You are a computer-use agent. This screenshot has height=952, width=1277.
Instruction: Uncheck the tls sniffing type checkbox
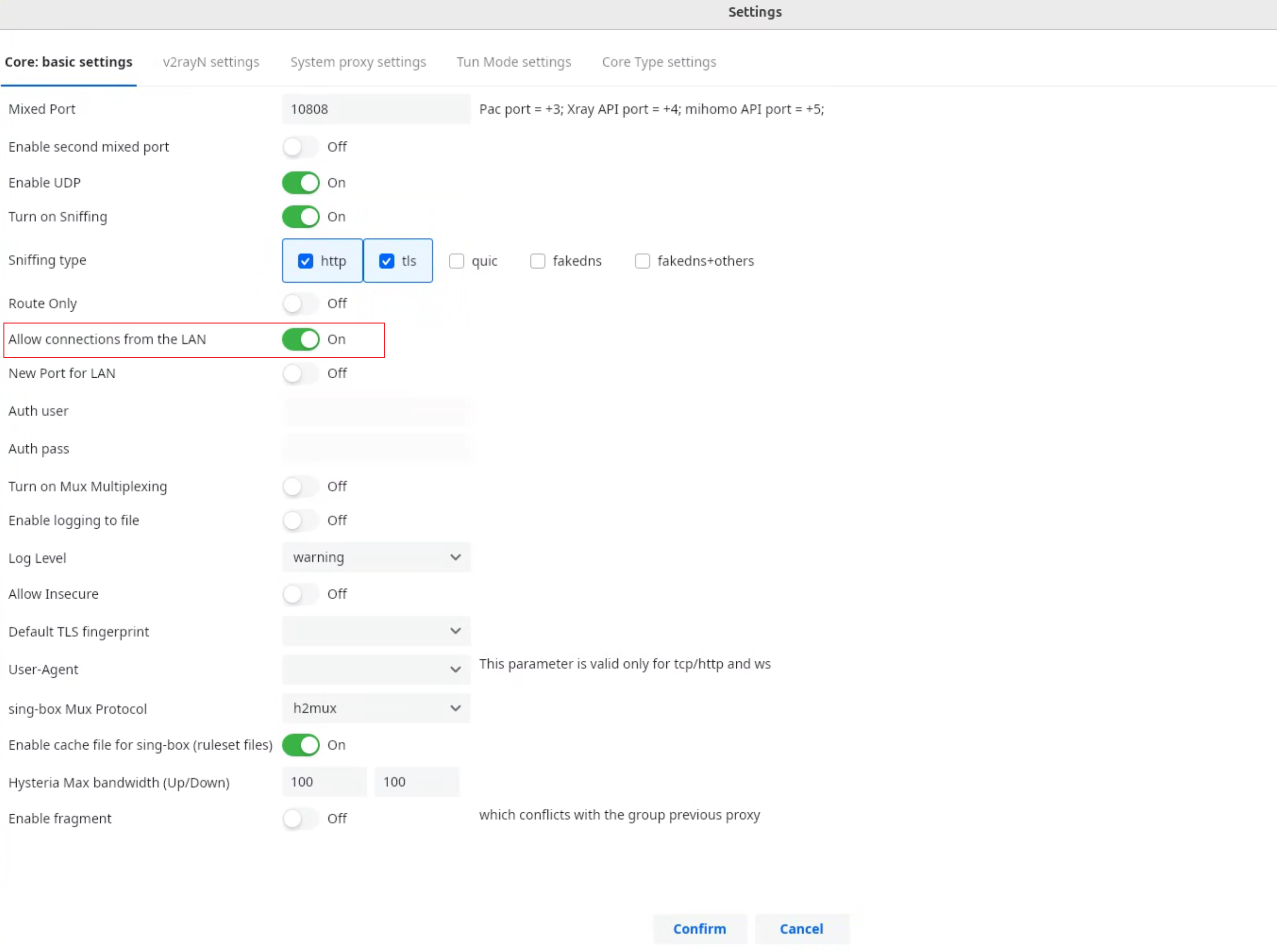coord(386,261)
